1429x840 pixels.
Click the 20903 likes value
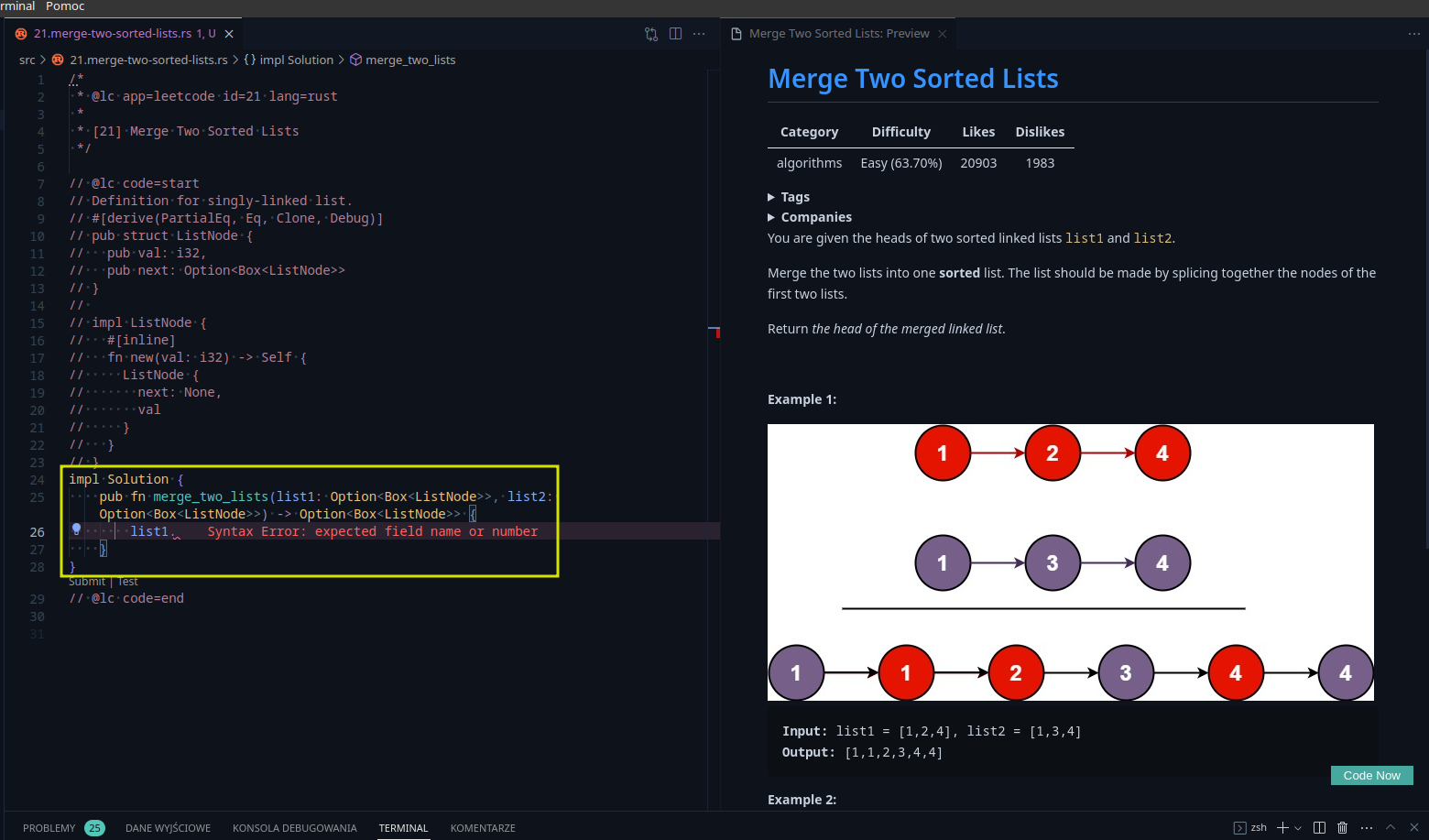pyautogui.click(x=978, y=163)
